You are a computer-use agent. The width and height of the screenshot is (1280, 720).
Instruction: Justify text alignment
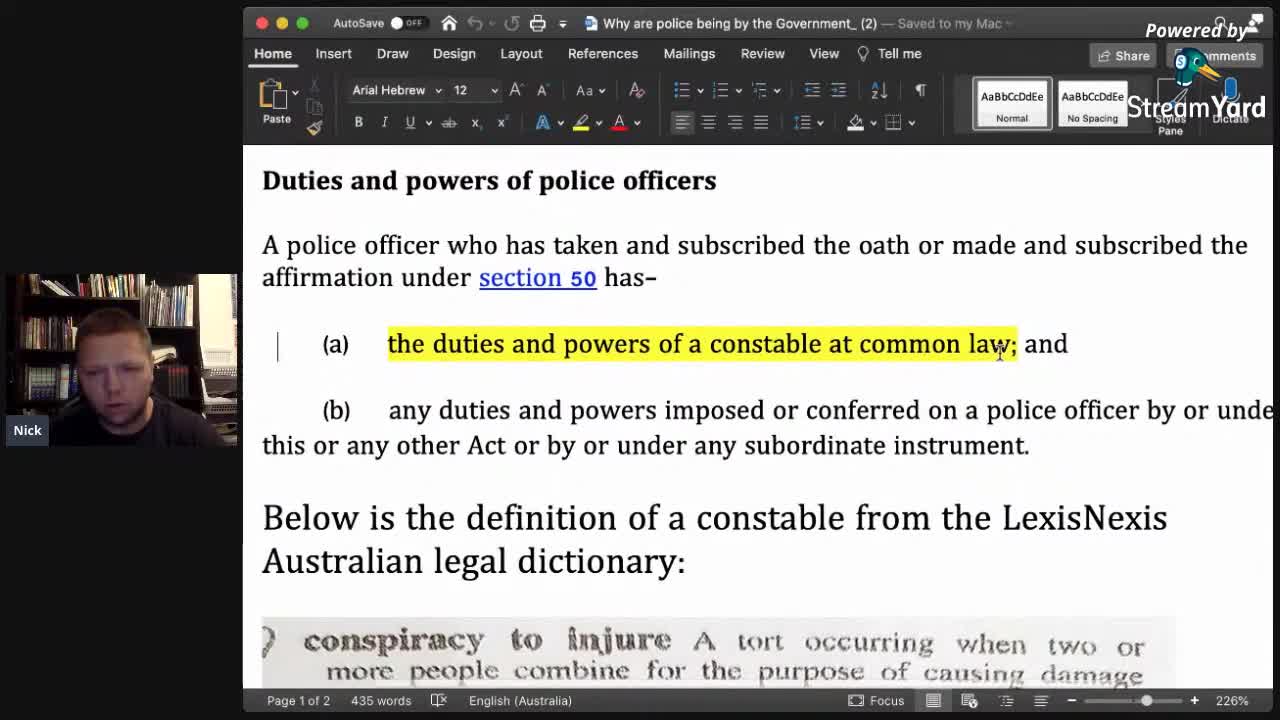(761, 122)
